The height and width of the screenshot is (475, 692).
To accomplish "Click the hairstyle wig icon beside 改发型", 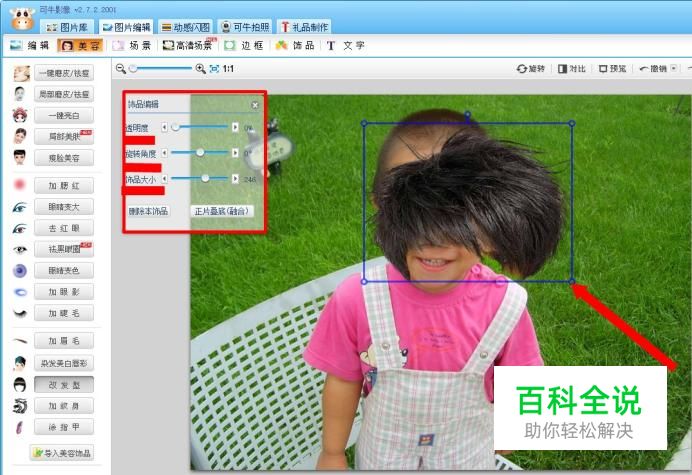I will [x=19, y=385].
